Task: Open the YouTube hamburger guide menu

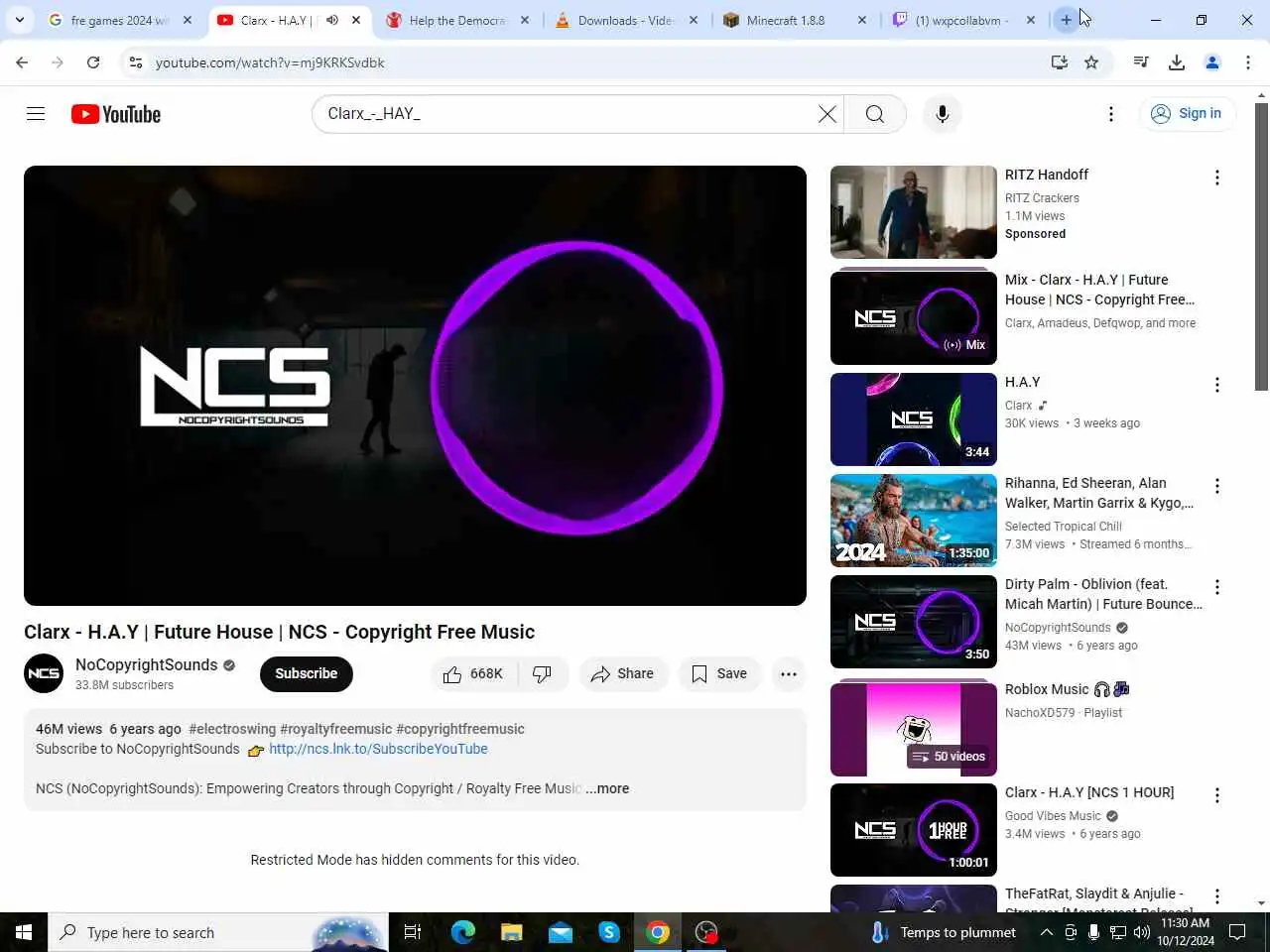Action: tap(36, 114)
